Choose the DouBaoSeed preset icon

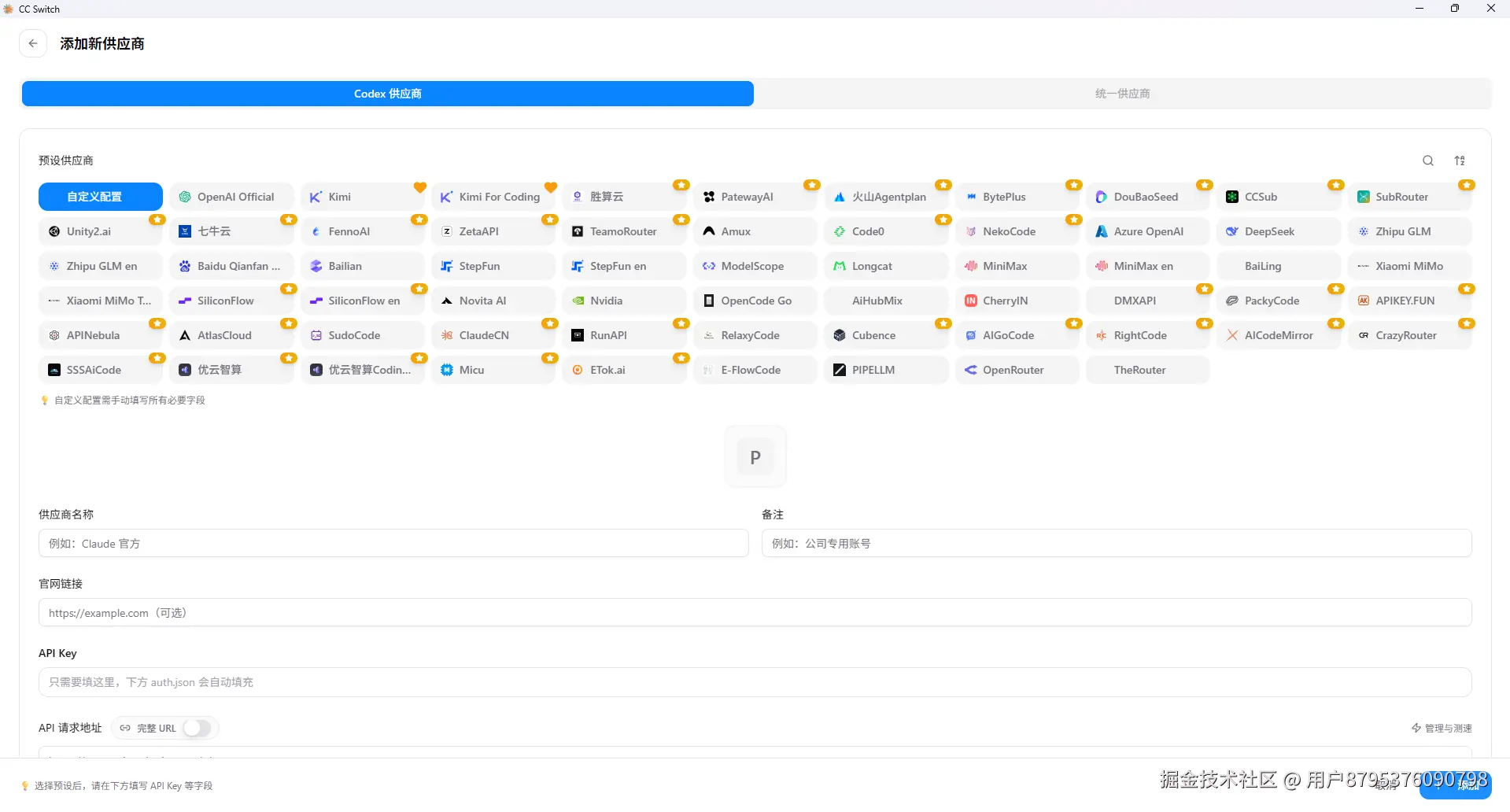[x=1102, y=197]
